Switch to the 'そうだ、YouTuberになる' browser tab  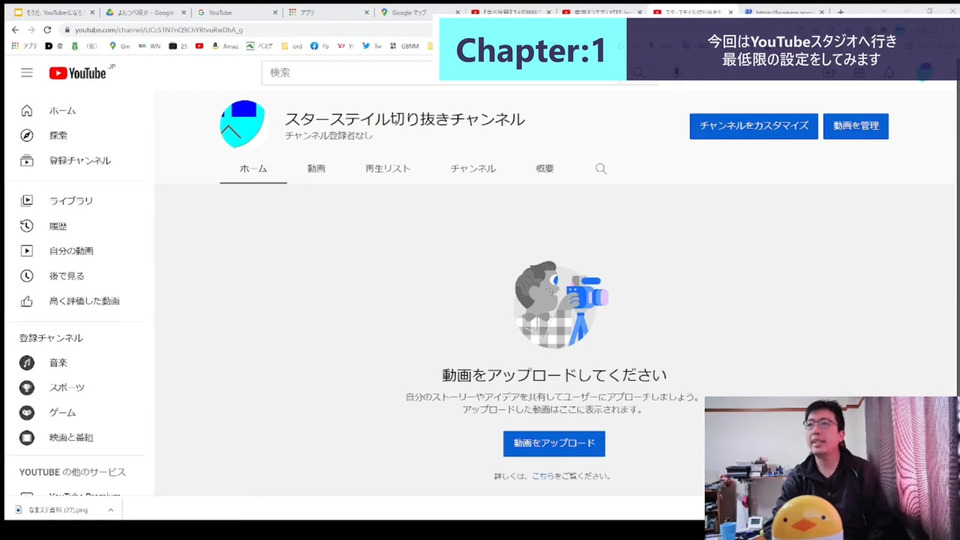coord(53,12)
